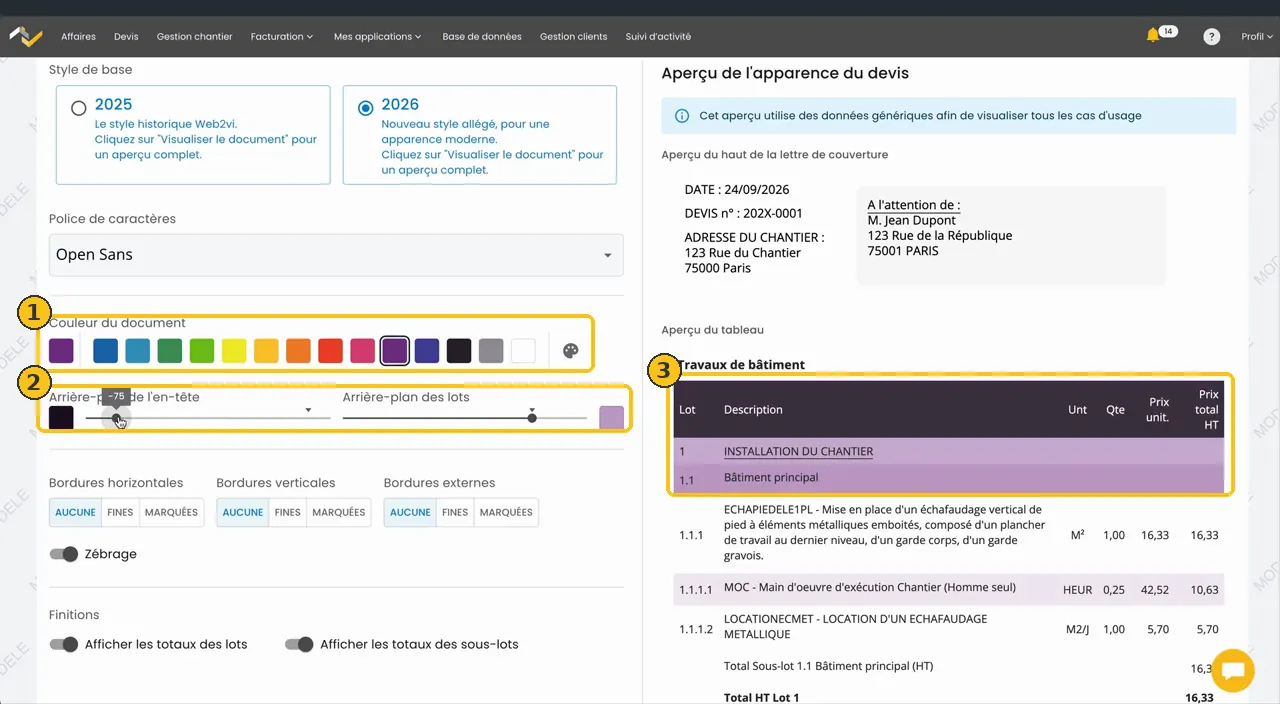Click the info icon in preview banner
1280x704 pixels.
point(682,116)
